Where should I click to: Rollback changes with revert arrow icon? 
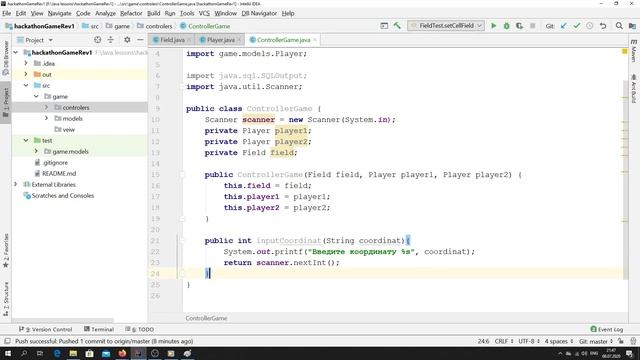click(x=603, y=26)
